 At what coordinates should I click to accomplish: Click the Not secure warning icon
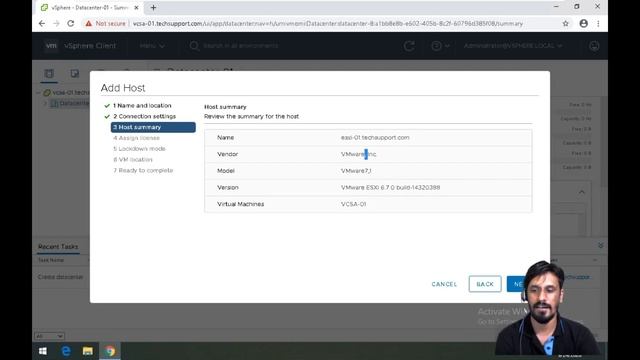89,24
